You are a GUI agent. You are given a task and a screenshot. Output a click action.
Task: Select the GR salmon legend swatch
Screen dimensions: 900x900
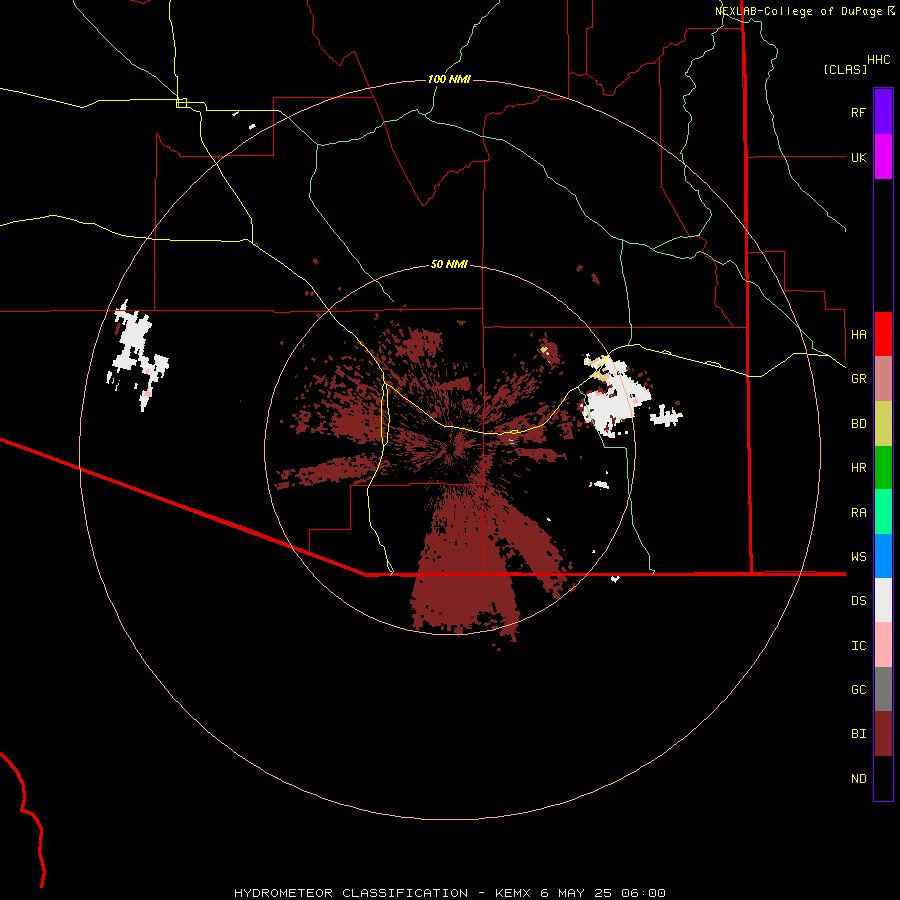click(x=883, y=379)
